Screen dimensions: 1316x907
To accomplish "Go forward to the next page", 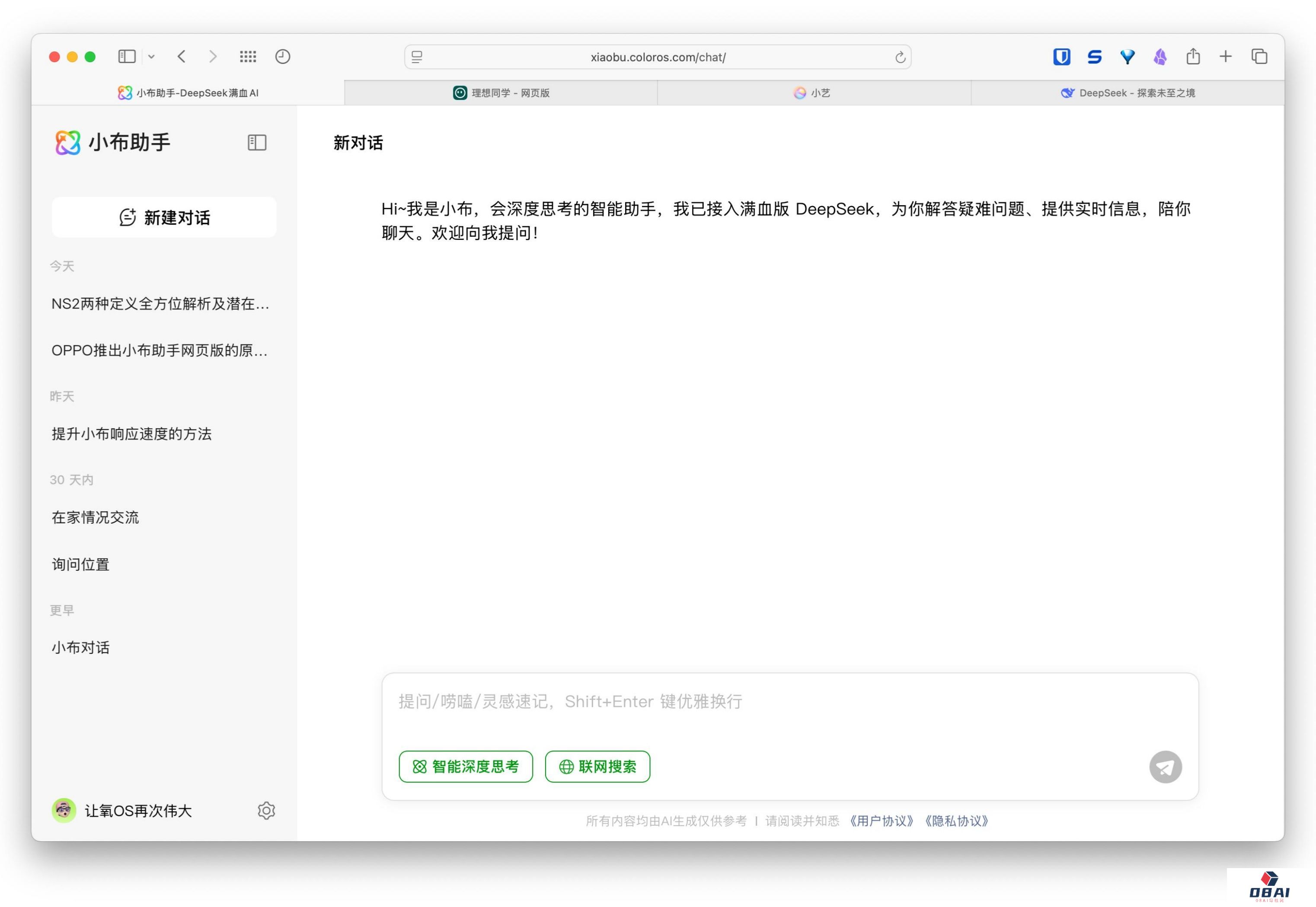I will point(213,56).
